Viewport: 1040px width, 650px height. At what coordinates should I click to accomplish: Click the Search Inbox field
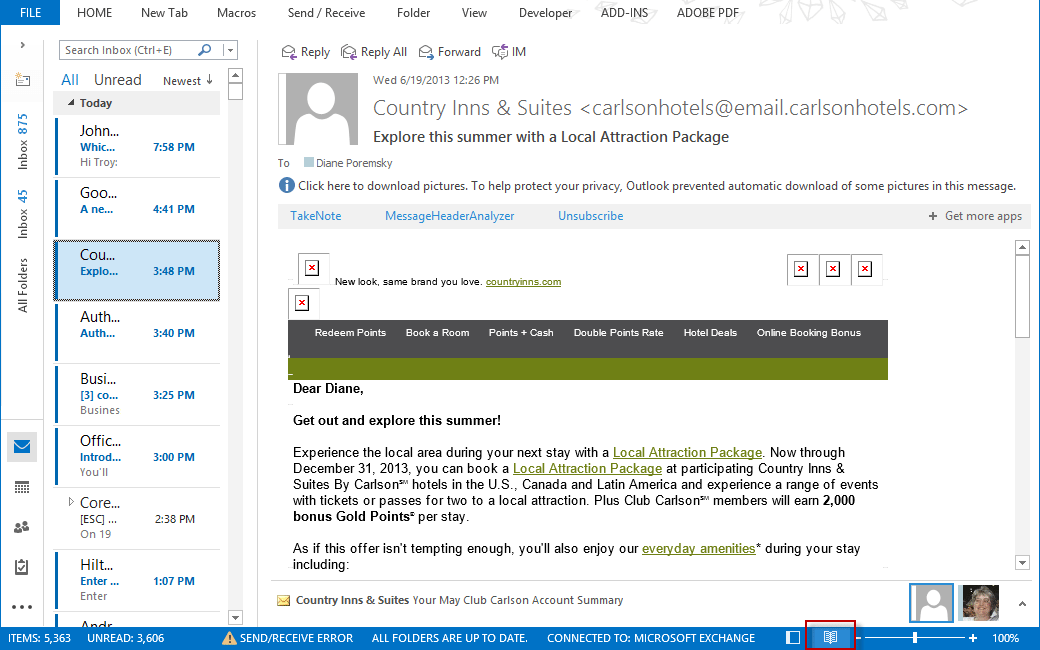128,50
